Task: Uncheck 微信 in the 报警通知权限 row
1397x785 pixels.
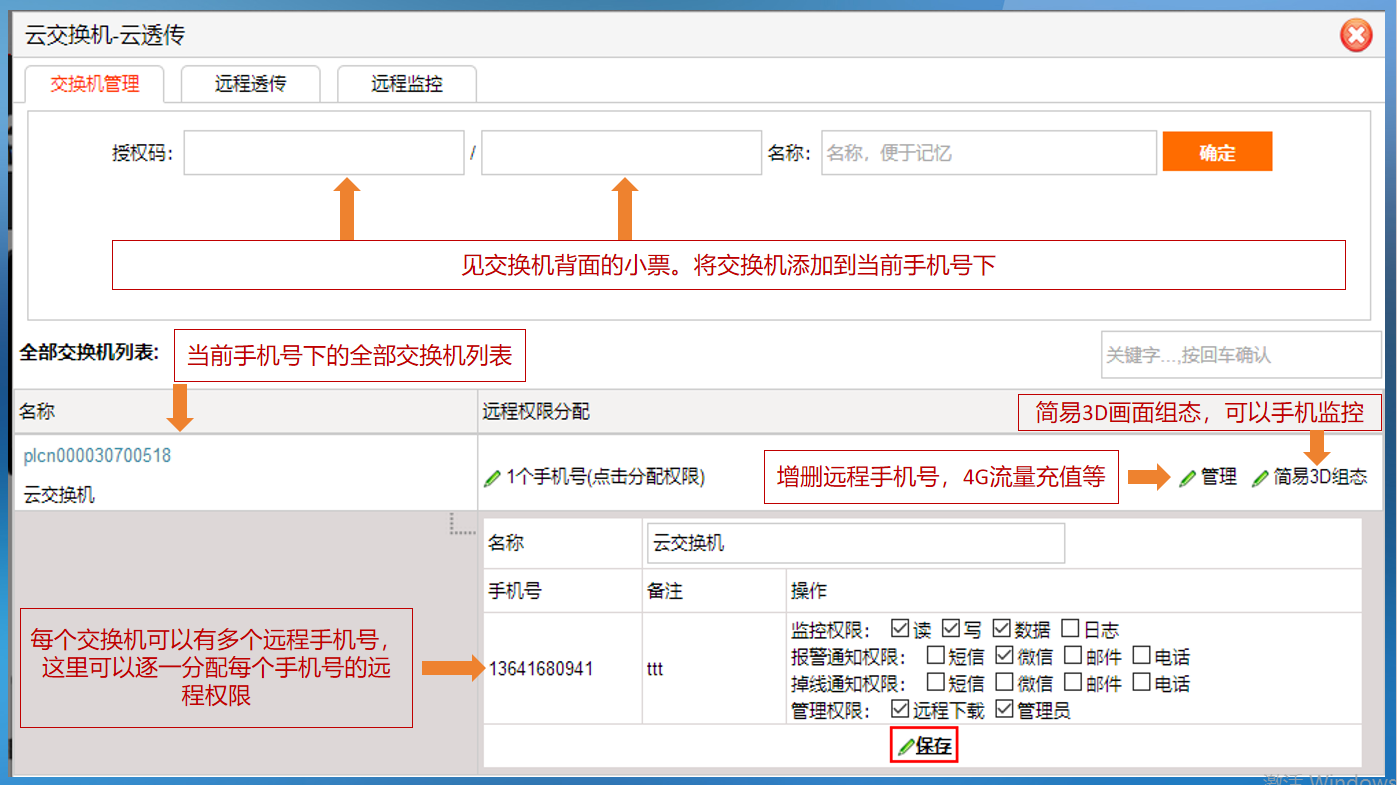Action: coord(1005,656)
